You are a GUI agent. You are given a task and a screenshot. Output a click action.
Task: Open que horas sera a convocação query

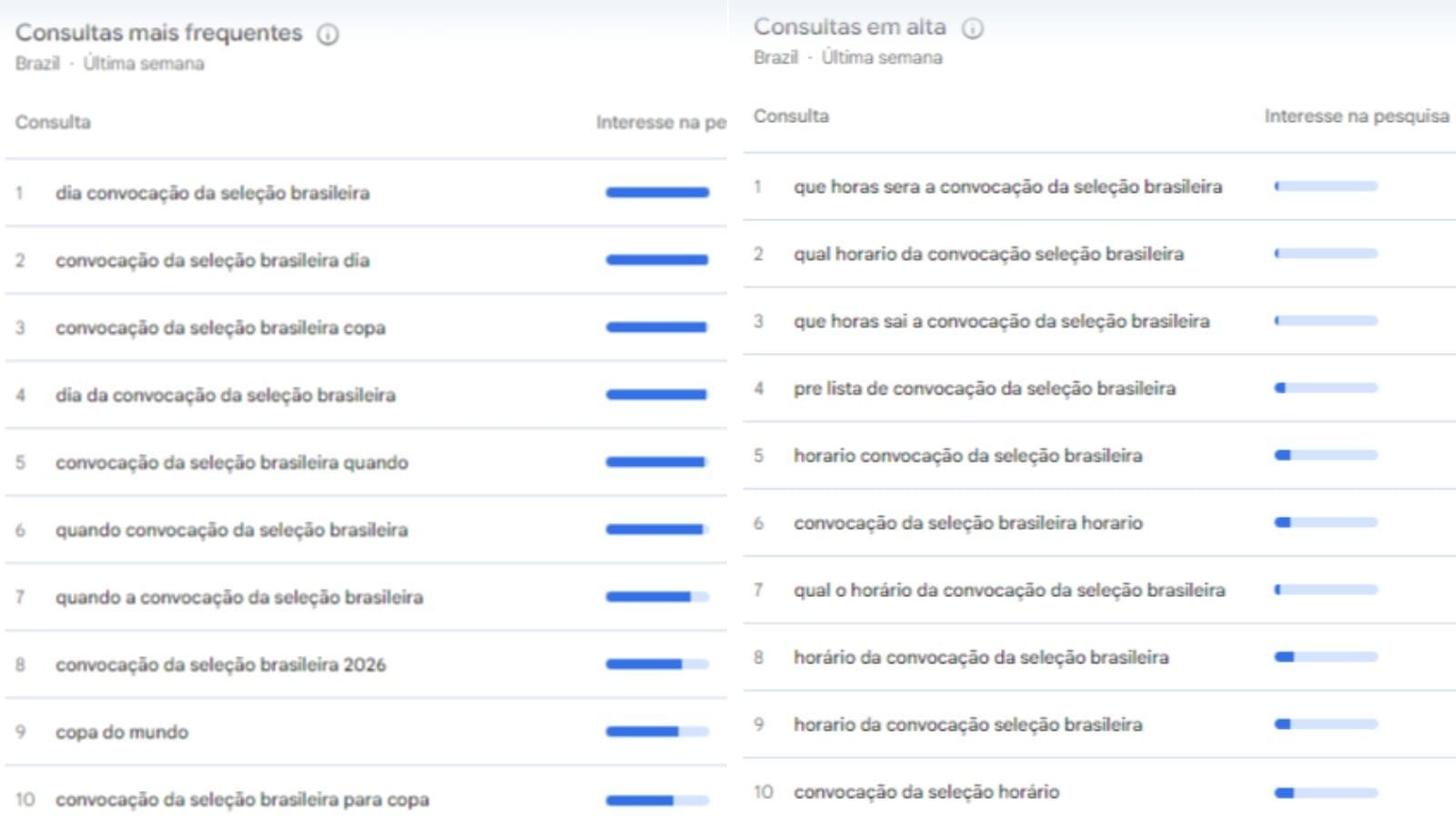pyautogui.click(x=1007, y=187)
